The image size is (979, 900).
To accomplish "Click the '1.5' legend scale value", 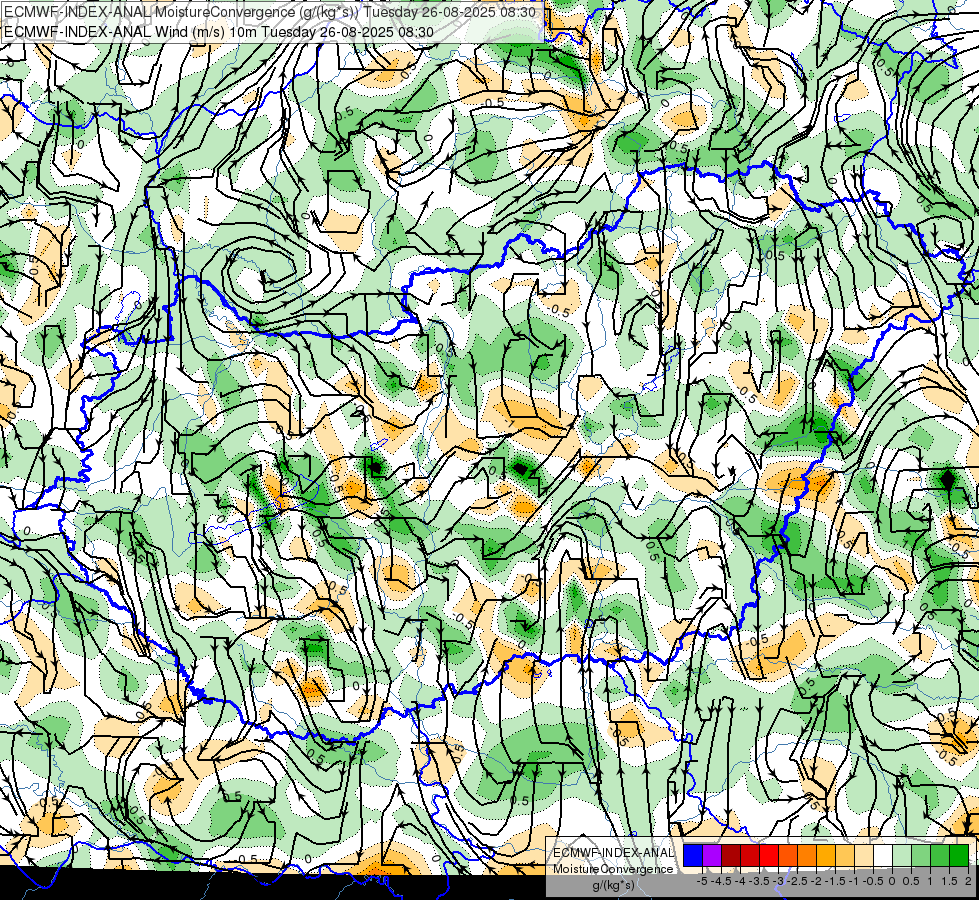I will click(x=950, y=881).
